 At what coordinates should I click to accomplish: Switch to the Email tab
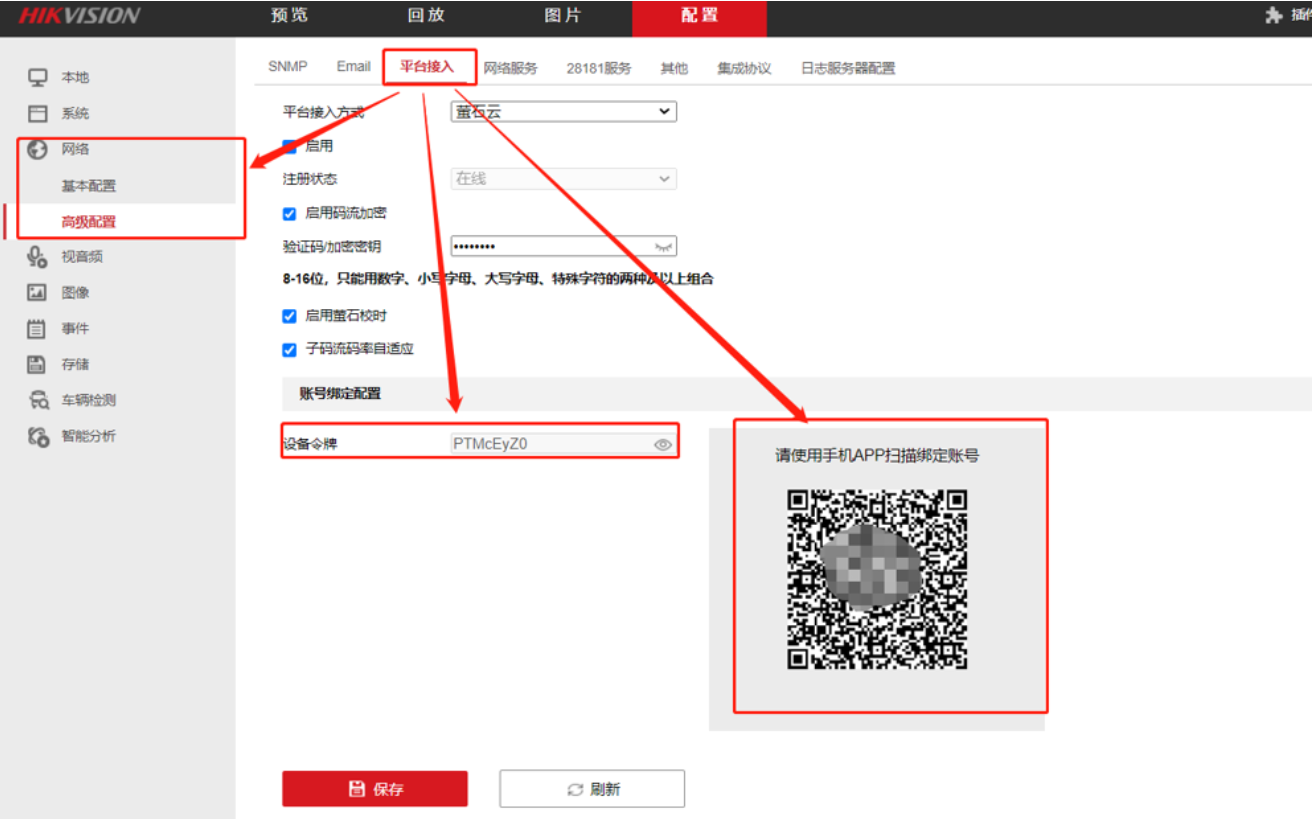click(354, 67)
